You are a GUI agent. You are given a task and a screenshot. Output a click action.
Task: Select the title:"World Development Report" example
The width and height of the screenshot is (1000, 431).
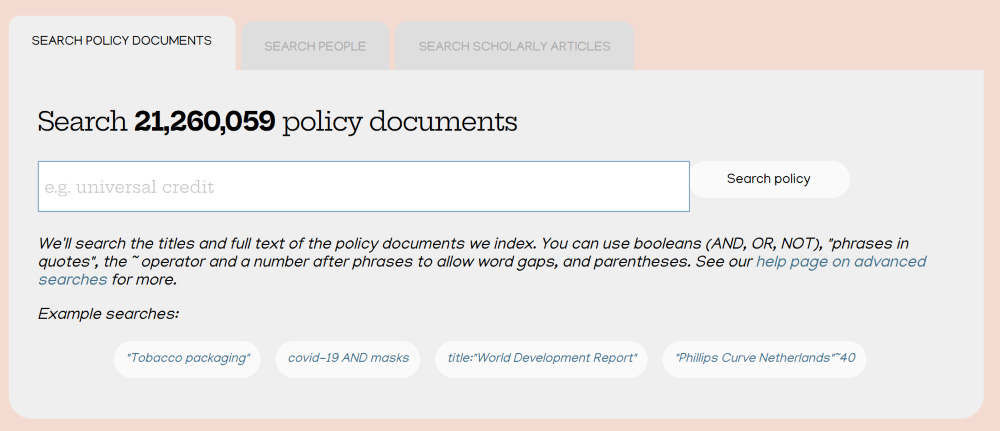[x=541, y=358]
